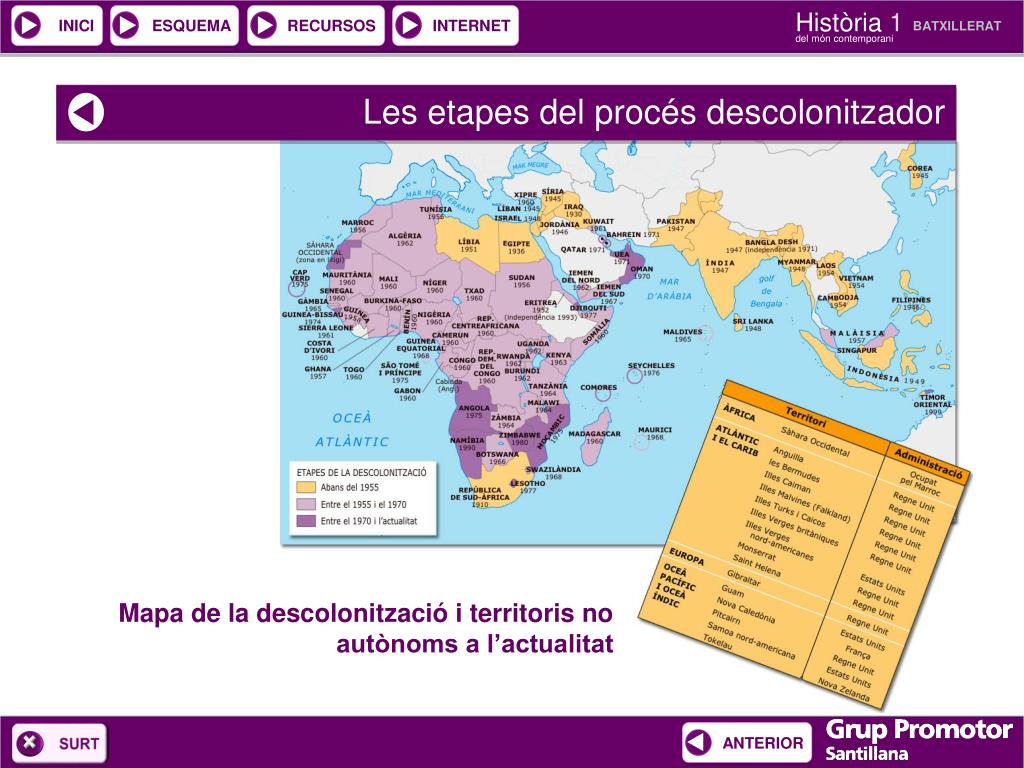Click the INDONÈSIA 1949 label on map
Viewport: 1024px width, 768px height.
coord(886,375)
